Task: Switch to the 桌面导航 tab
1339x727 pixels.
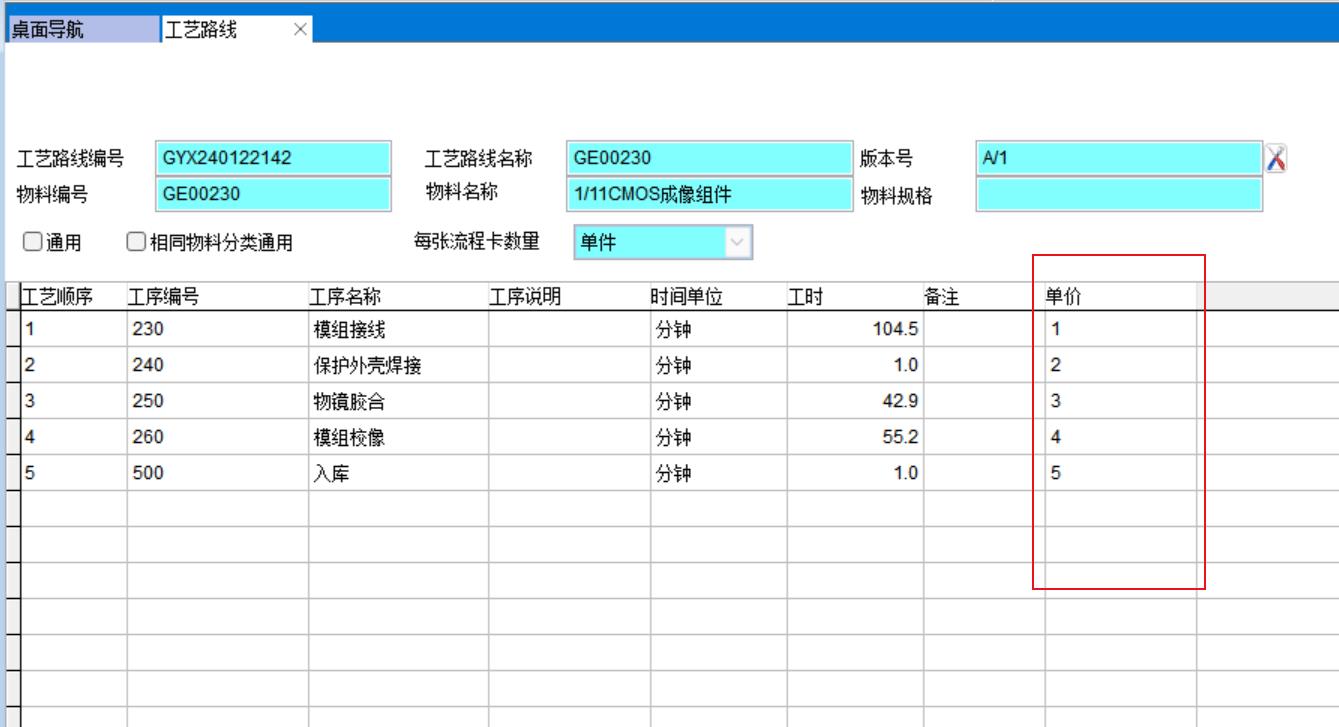Action: point(80,30)
